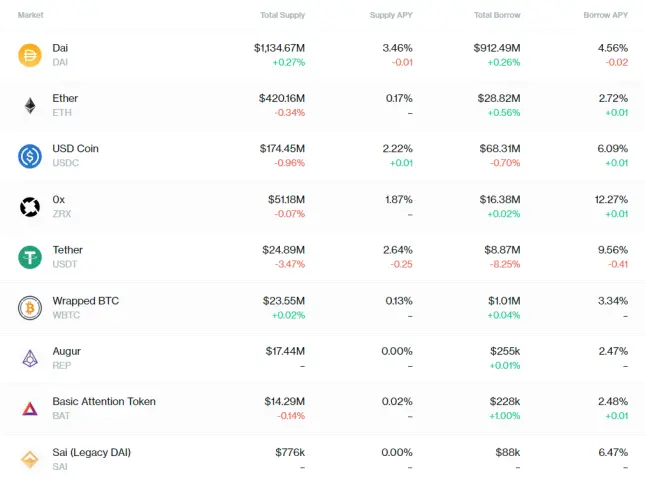Click the $28.82M total borrow value
The width and height of the screenshot is (645, 479).
(x=499, y=98)
